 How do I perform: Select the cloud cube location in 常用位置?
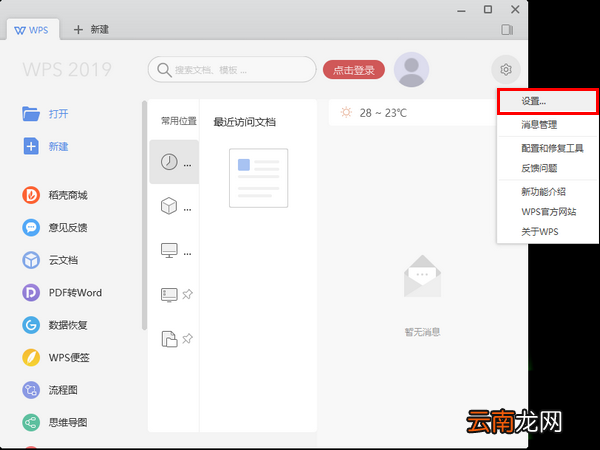[169, 206]
